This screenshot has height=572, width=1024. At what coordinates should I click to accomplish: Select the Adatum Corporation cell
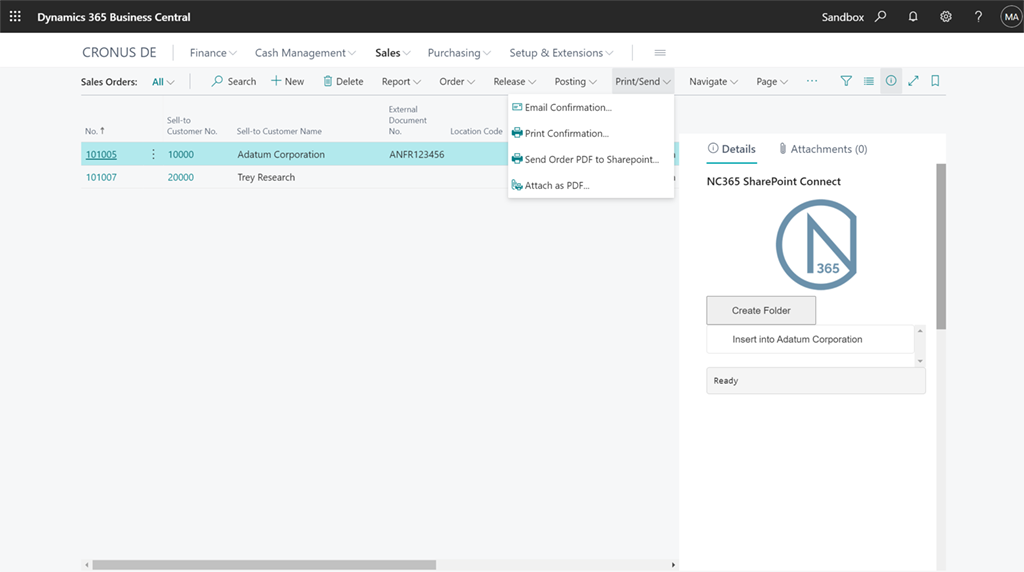(281, 154)
